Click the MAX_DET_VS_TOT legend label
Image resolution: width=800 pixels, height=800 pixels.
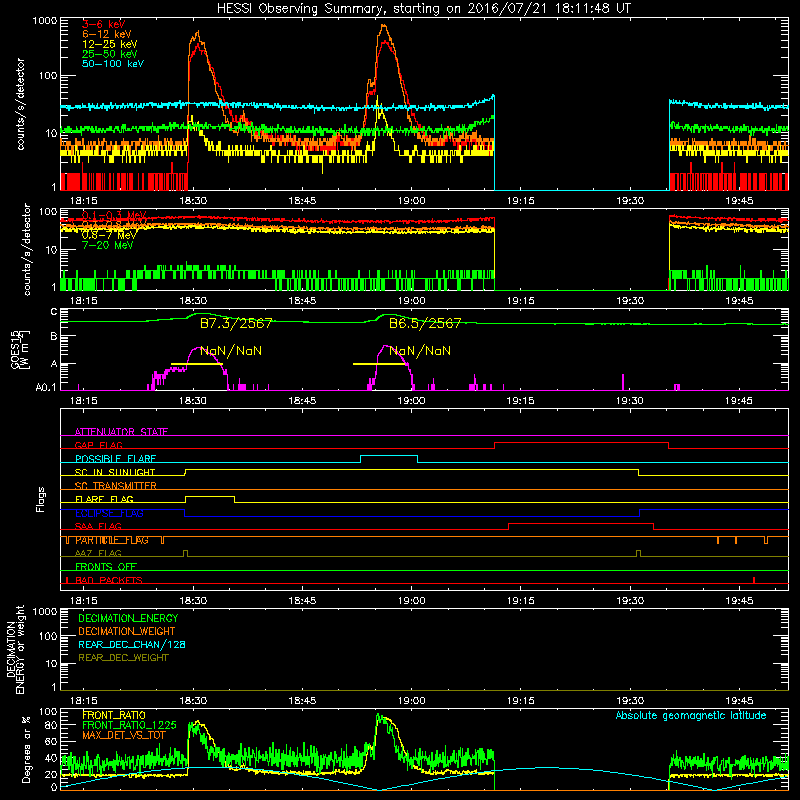point(123,735)
